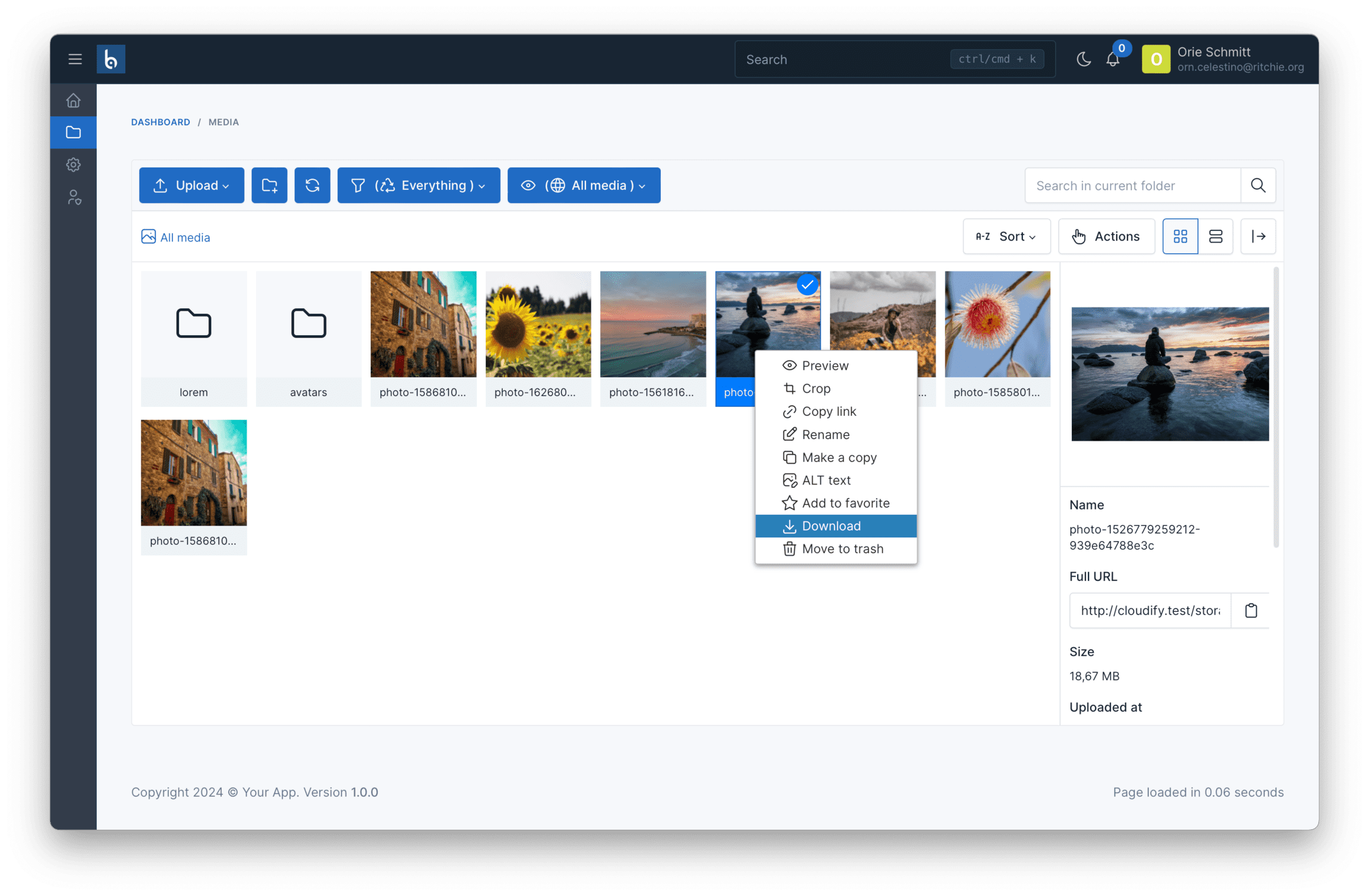Viewport: 1369px width, 896px height.
Task: Open the notifications bell icon
Action: 1112,60
